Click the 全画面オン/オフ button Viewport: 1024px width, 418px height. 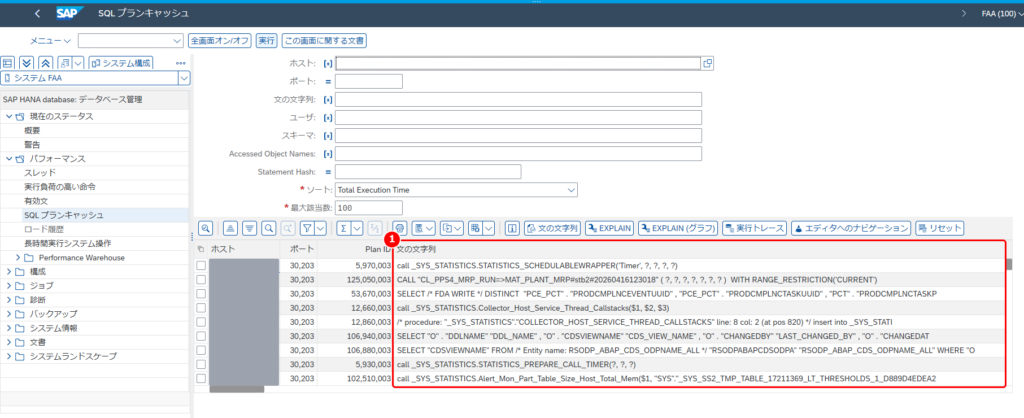pyautogui.click(x=219, y=40)
